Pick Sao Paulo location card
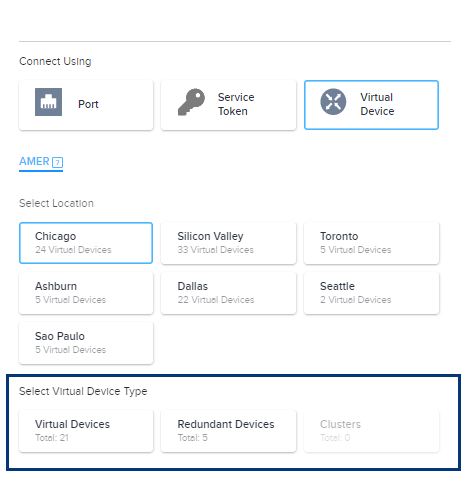Image resolution: width=470 pixels, height=495 pixels. pos(86,343)
